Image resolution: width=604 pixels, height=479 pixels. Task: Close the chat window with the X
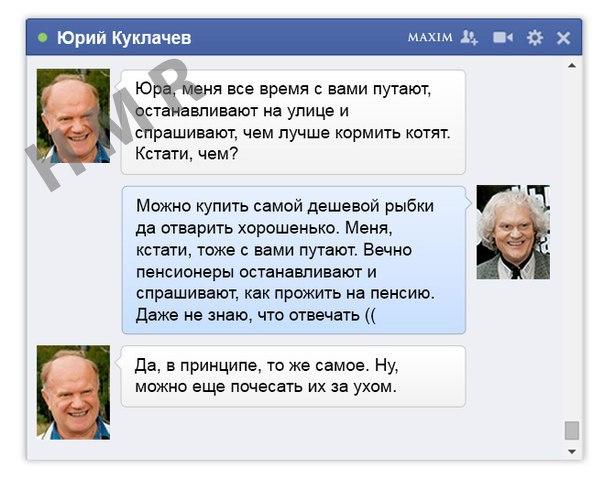tap(563, 38)
